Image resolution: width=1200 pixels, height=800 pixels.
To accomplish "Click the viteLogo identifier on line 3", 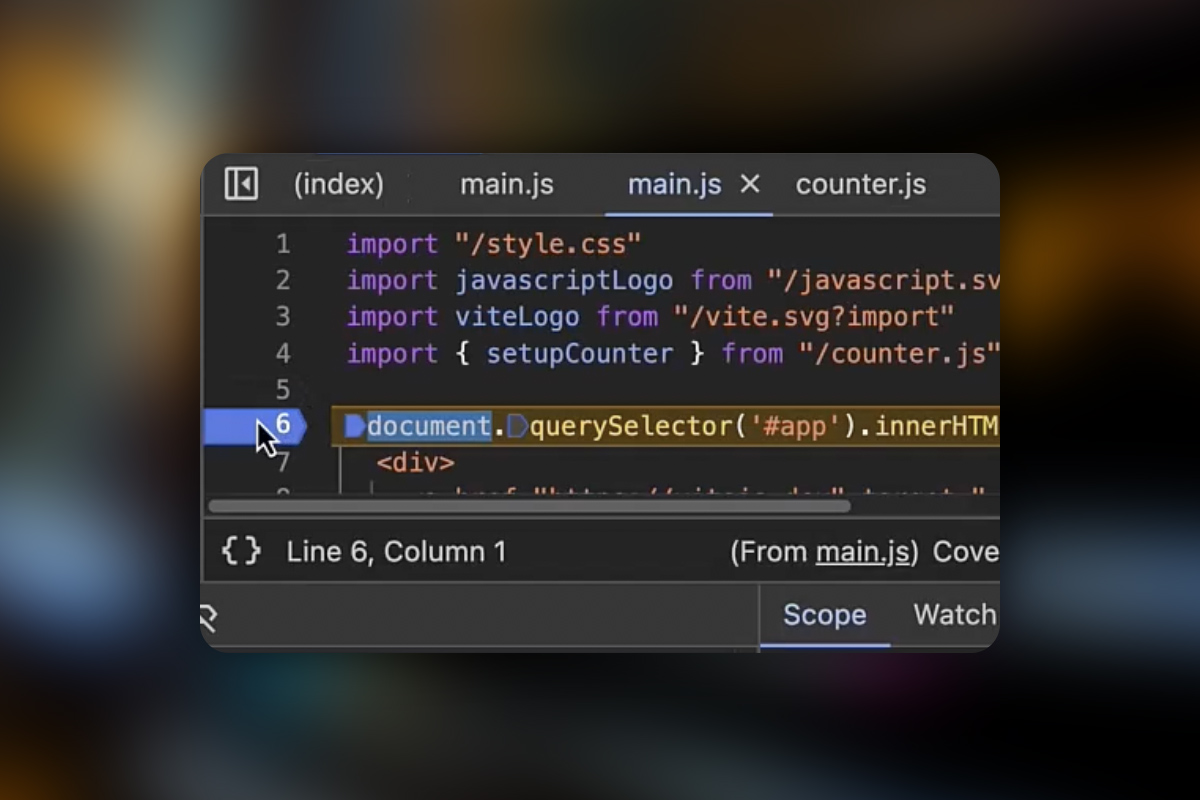I will coord(517,317).
